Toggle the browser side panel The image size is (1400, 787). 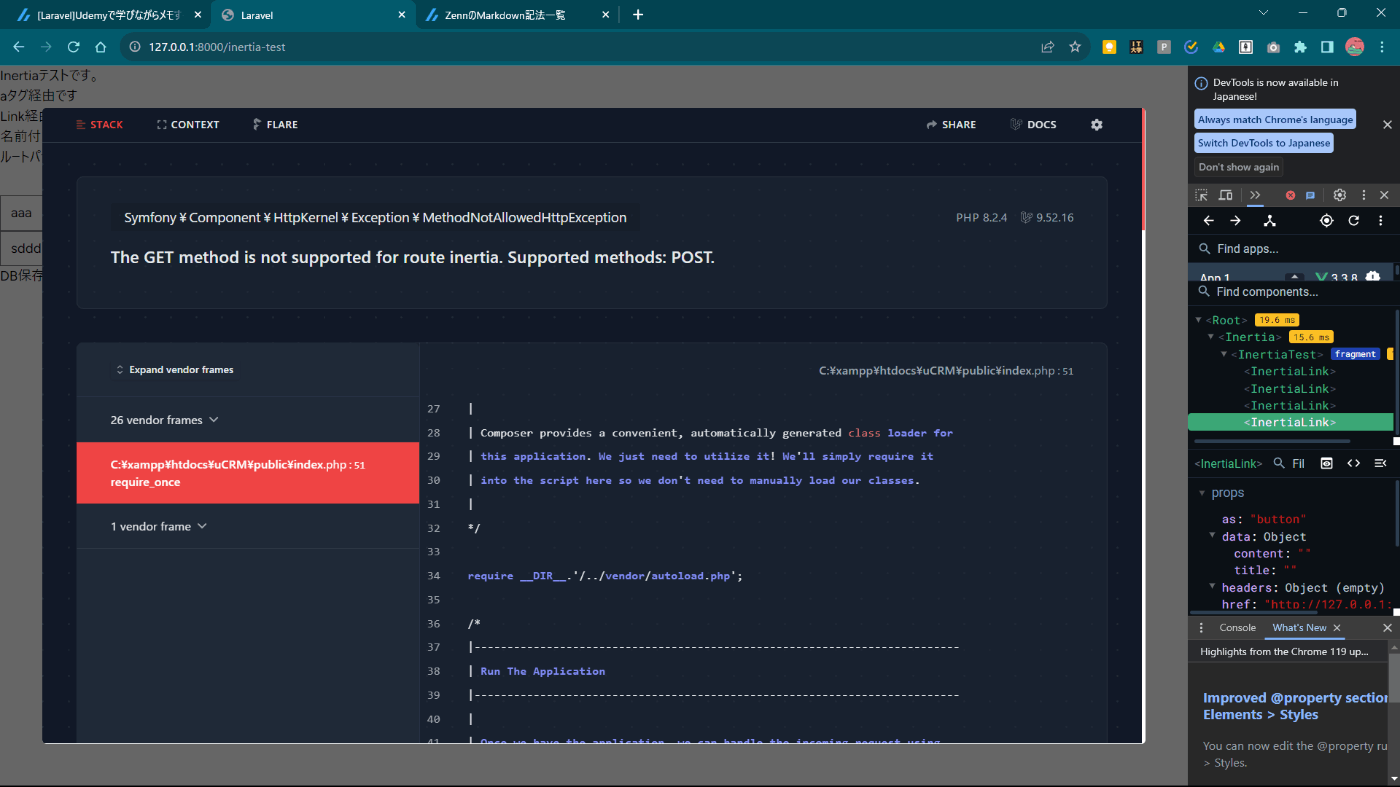point(1327,47)
